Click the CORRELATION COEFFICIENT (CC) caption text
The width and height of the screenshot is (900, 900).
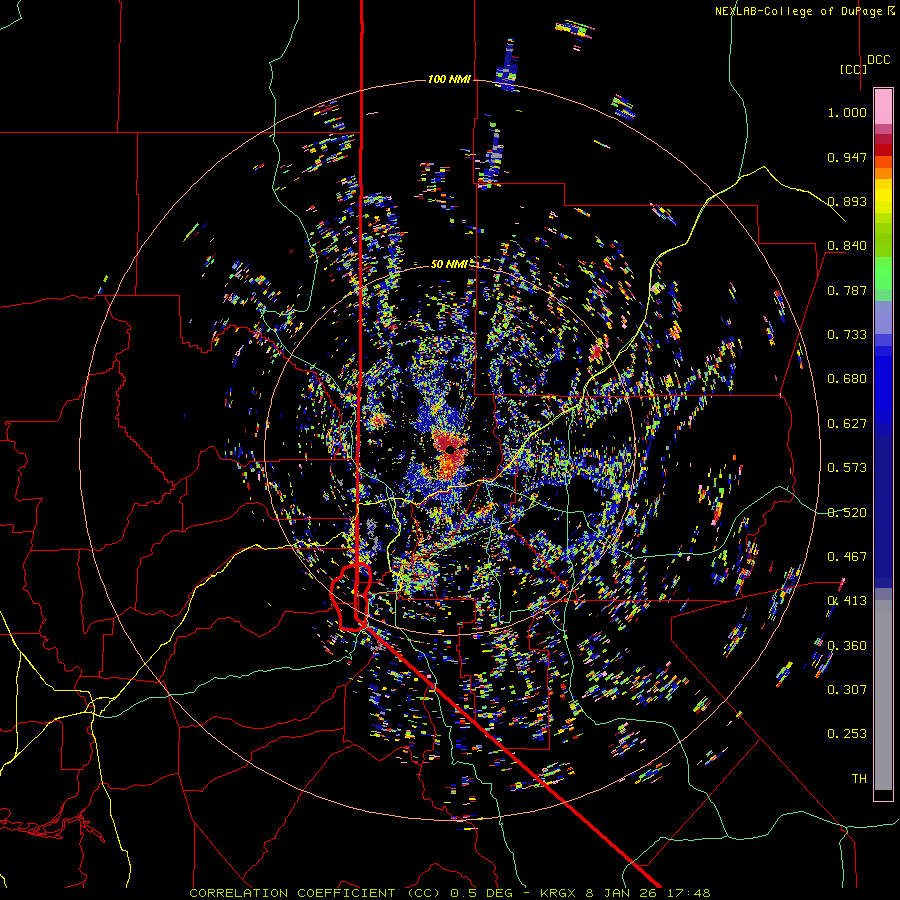coord(315,893)
